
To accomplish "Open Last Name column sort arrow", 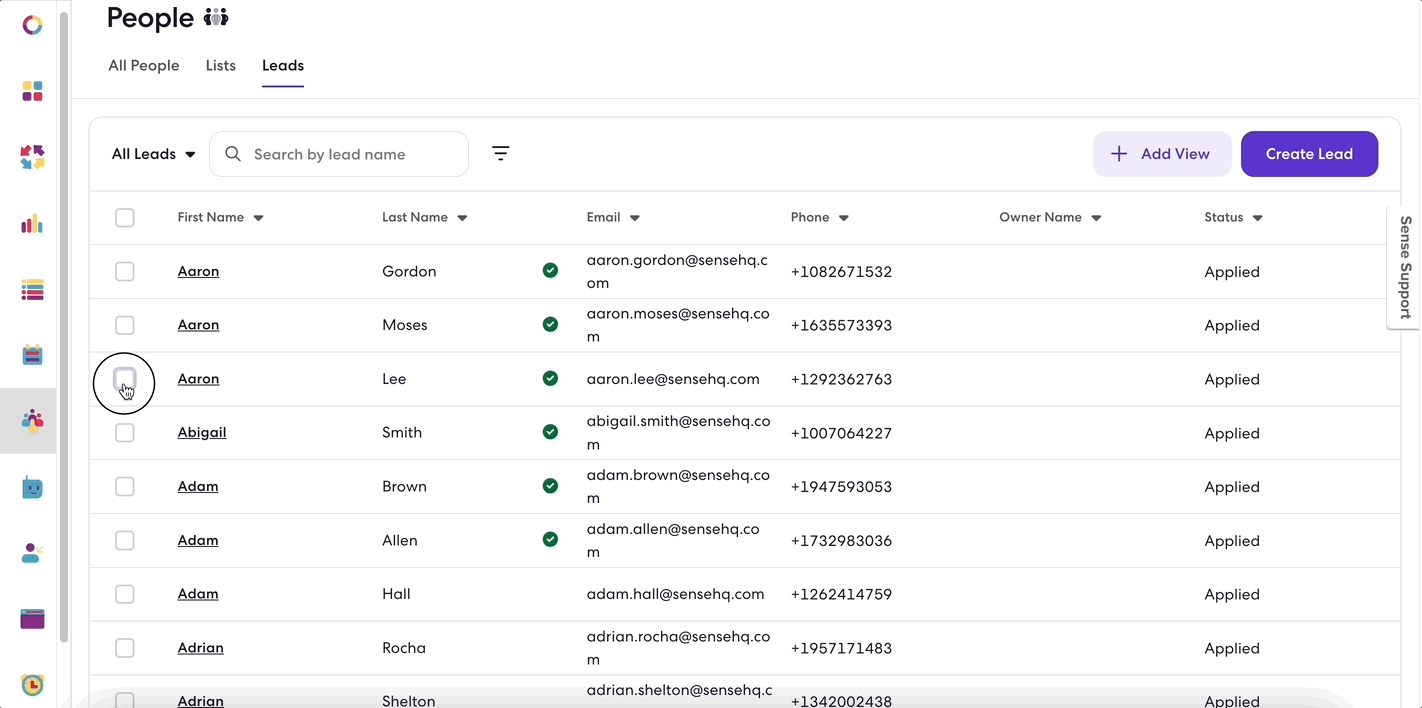I will tap(462, 218).
